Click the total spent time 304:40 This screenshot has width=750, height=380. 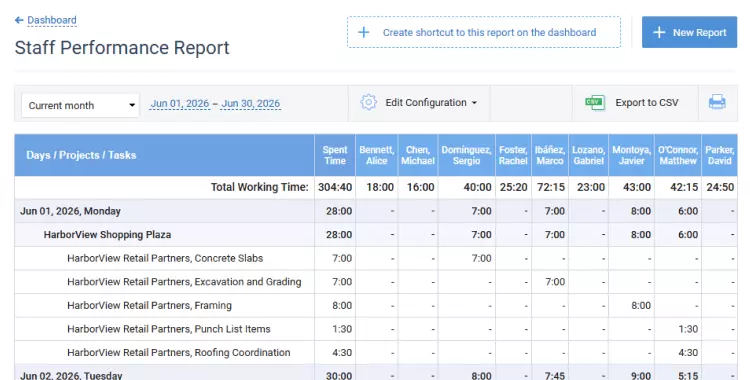pos(335,187)
